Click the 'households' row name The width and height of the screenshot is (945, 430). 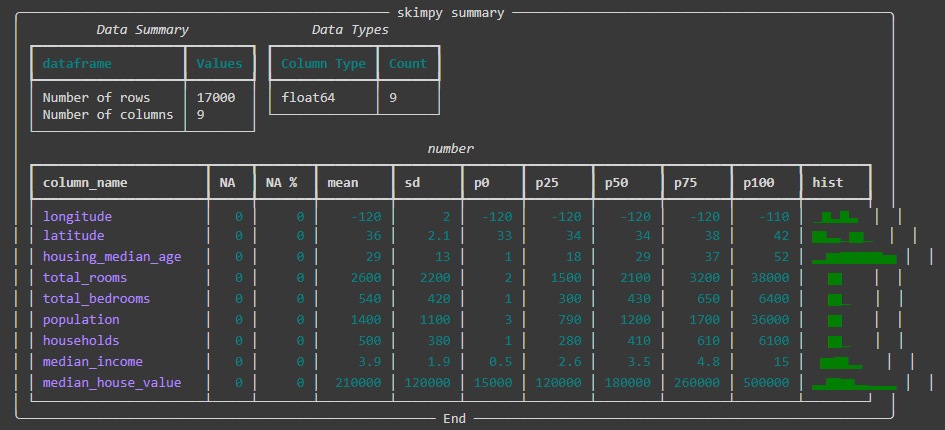pos(81,341)
